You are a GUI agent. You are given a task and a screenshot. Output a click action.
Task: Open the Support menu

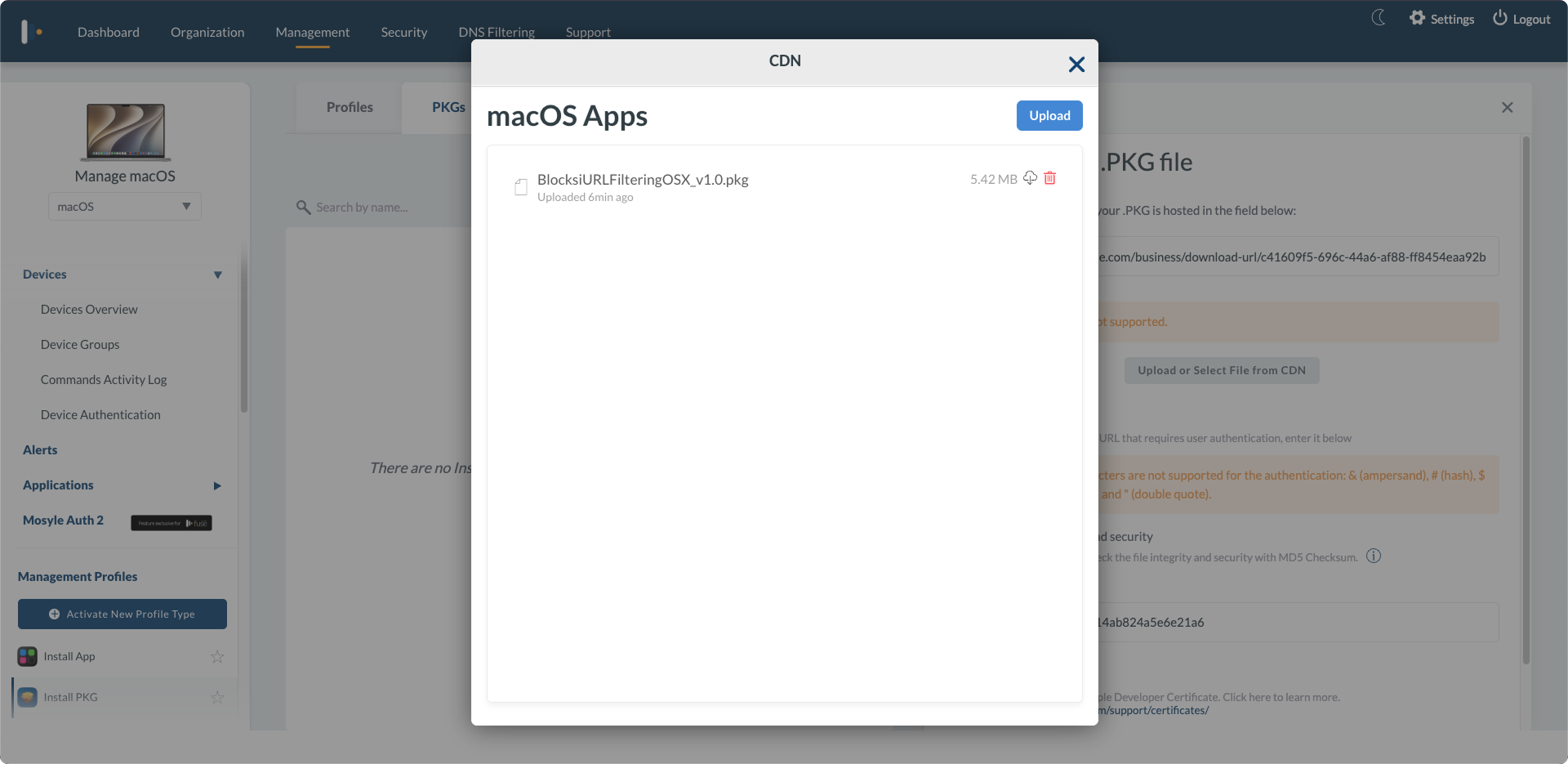[588, 32]
